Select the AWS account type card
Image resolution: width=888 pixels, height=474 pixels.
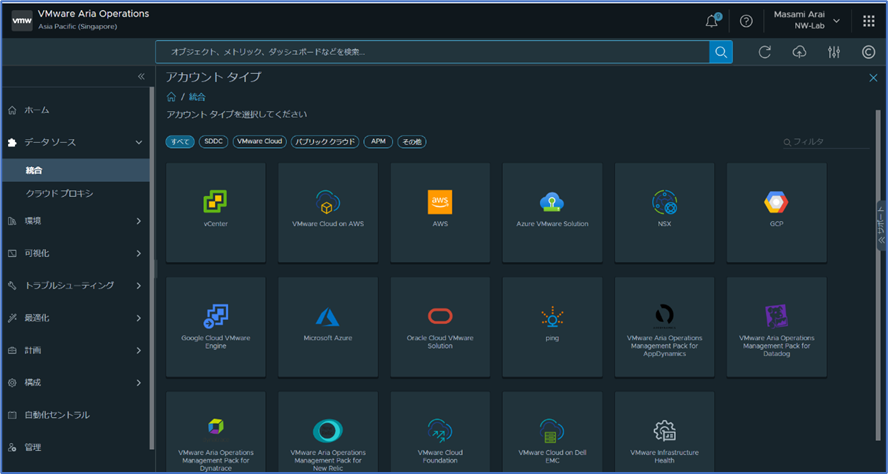(440, 213)
